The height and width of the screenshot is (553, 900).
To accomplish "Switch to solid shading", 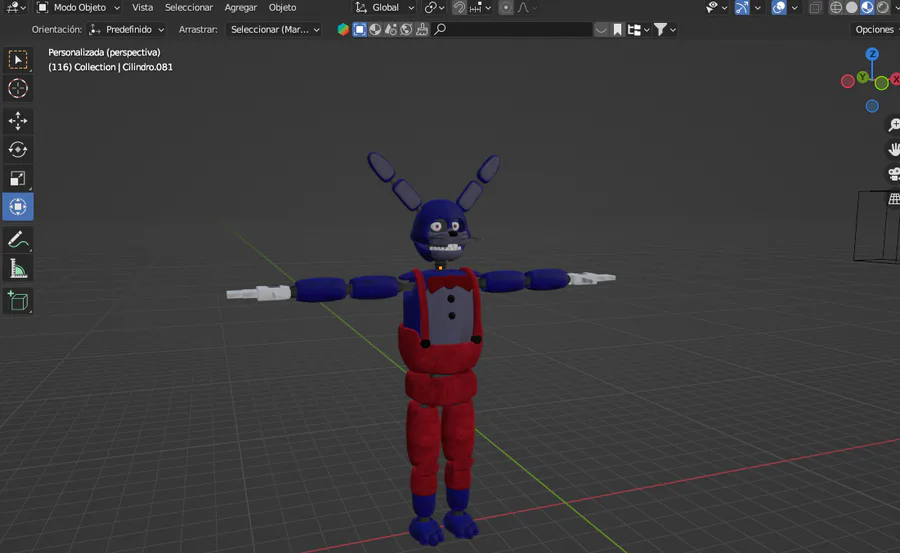I will tap(852, 7).
